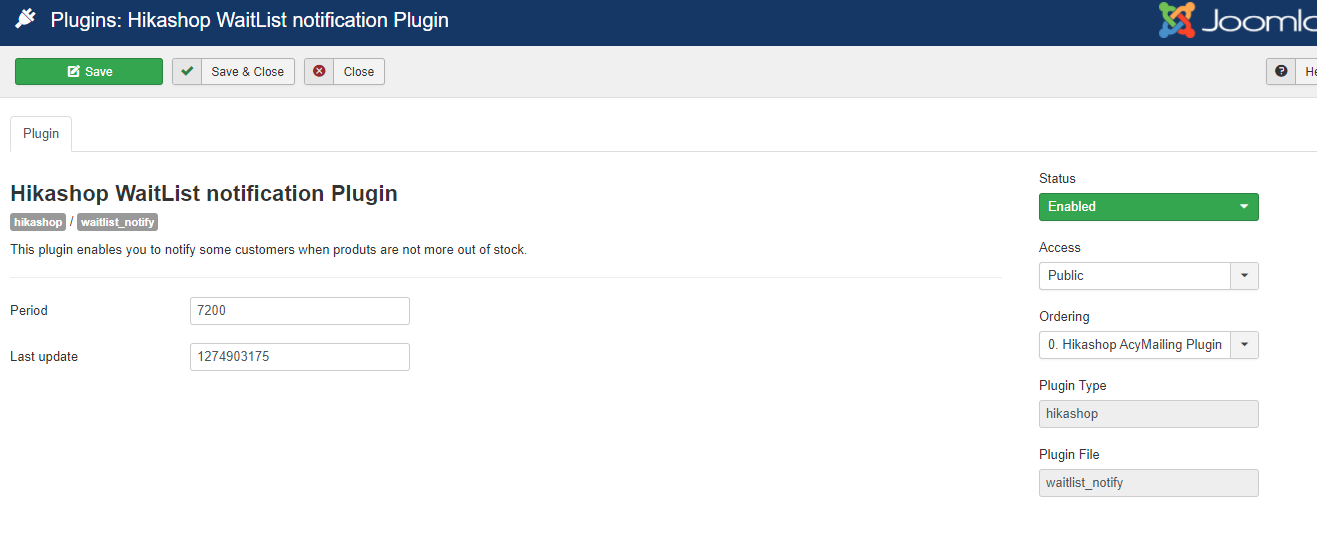Viewport: 1317px width, 550px height.
Task: Click the red X icon beside Close
Action: [x=319, y=71]
